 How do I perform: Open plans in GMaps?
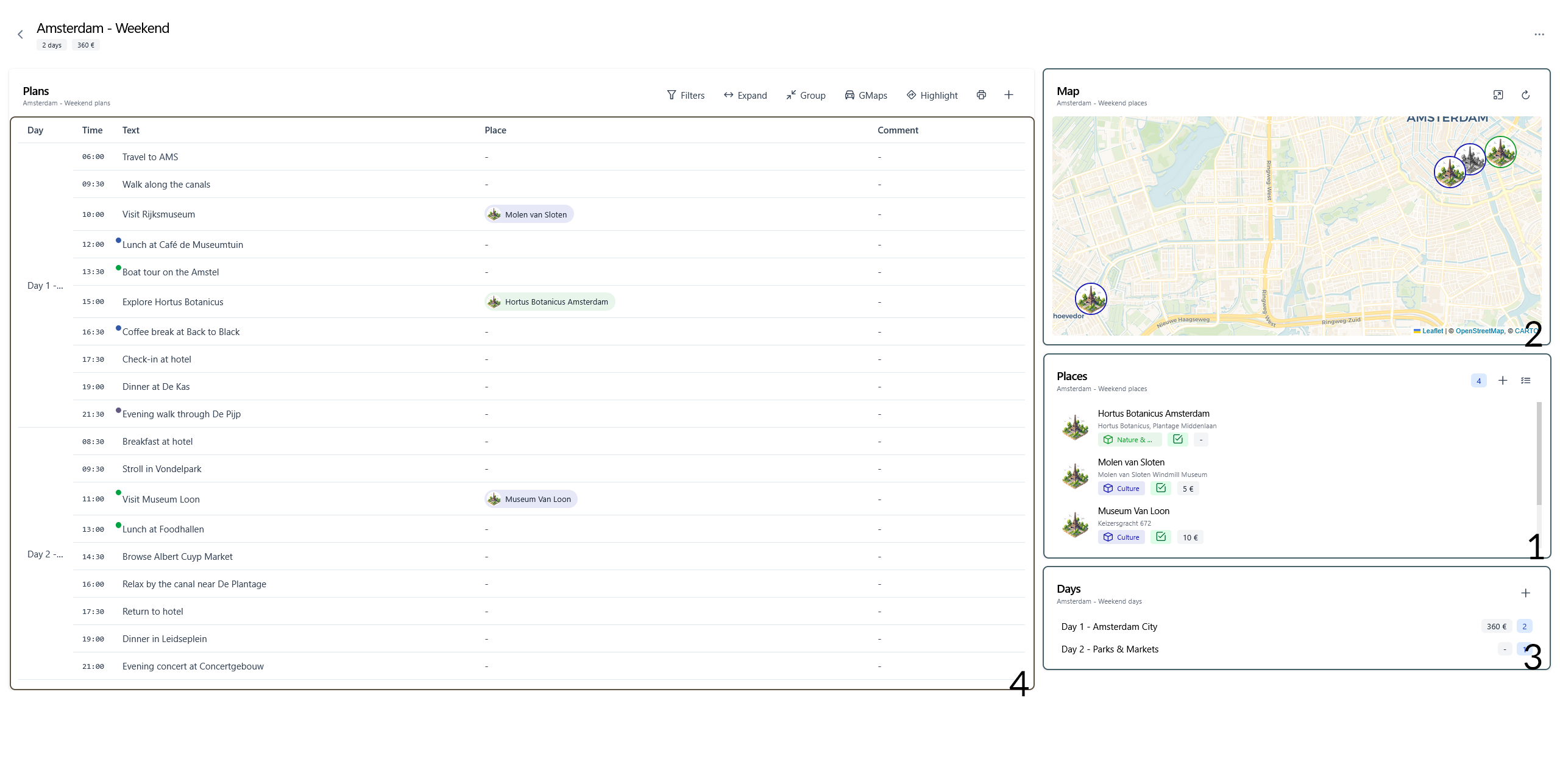(x=865, y=96)
